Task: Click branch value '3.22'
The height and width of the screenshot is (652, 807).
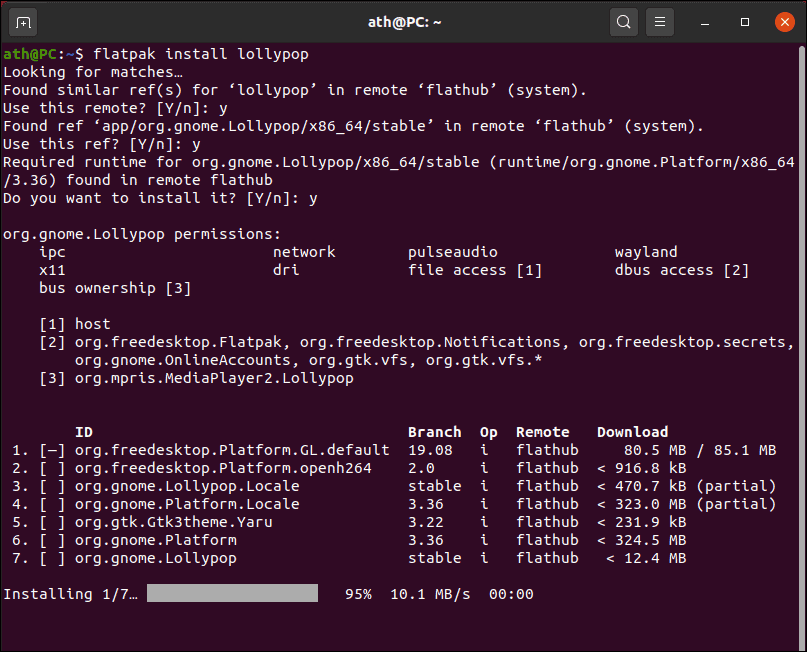Action: [426, 522]
